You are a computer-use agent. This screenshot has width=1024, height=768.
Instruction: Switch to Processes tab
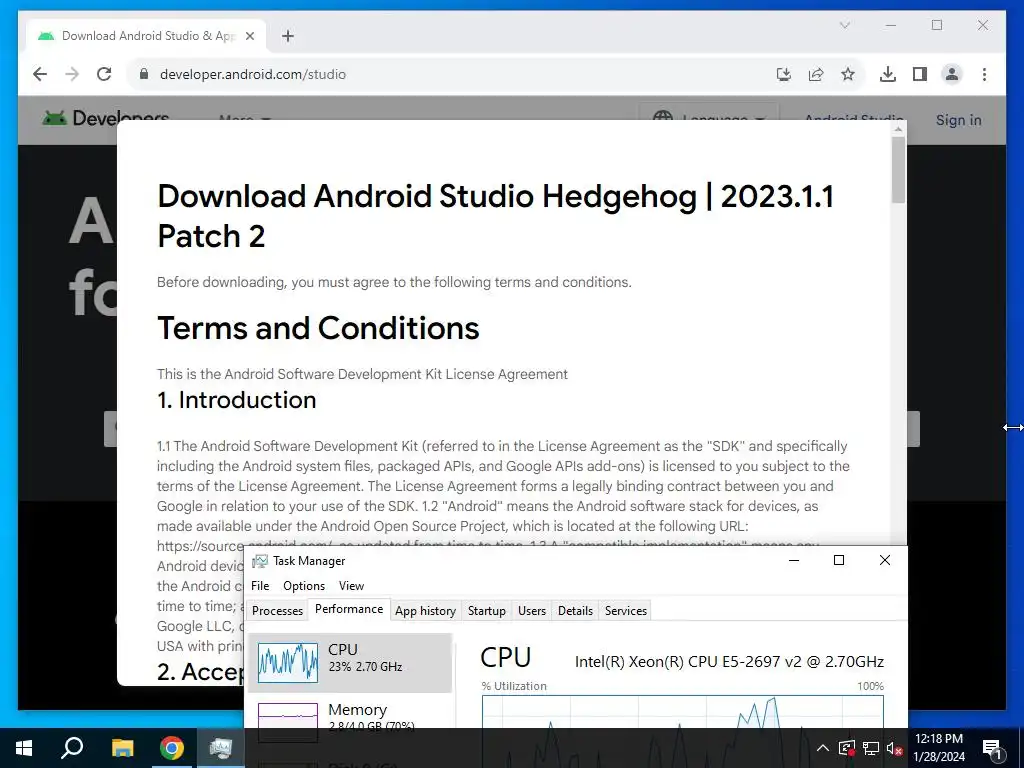point(278,611)
